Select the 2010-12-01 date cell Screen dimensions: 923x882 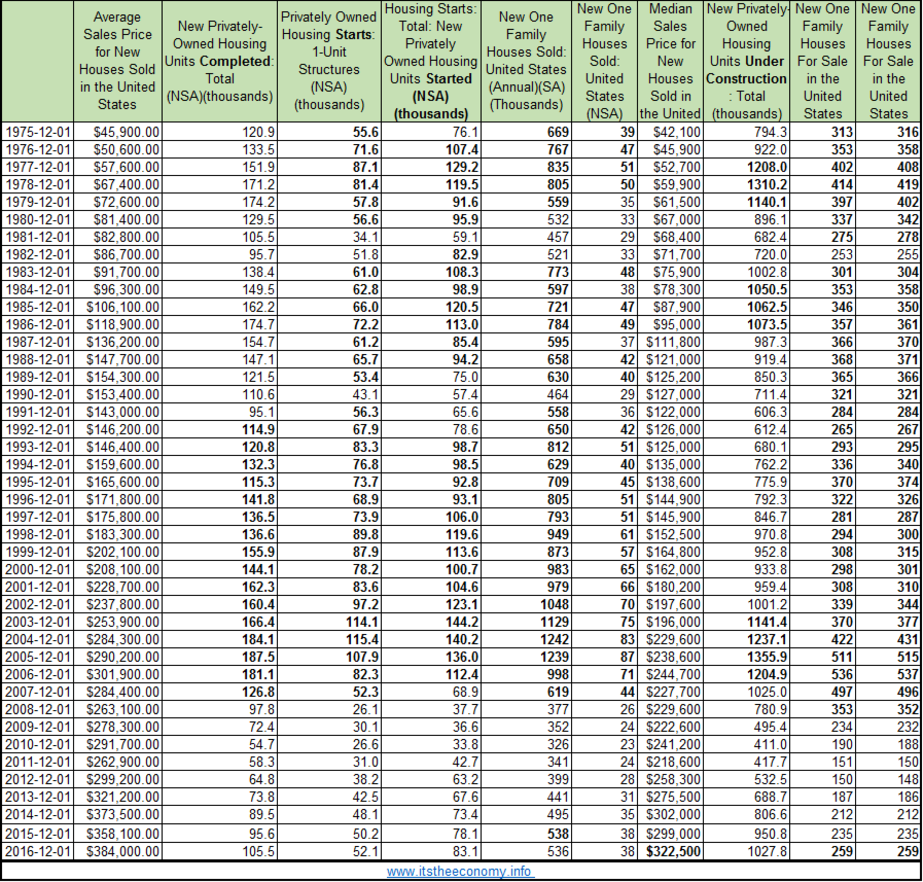[38, 744]
